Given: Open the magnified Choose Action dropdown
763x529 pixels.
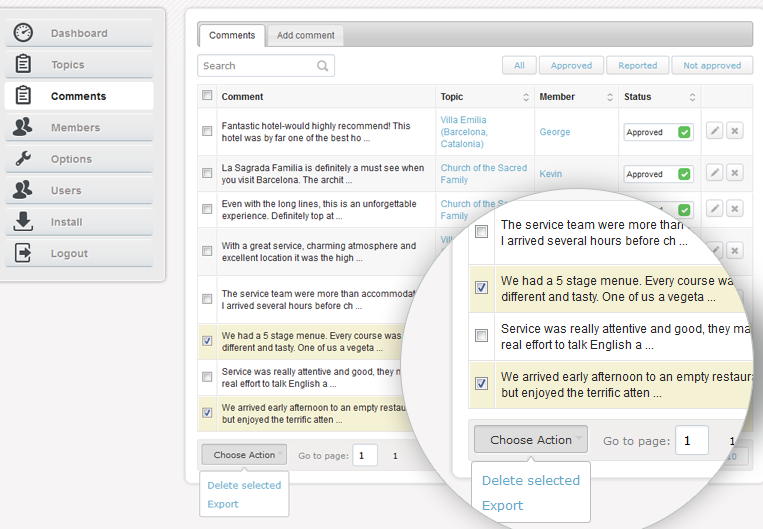Looking at the screenshot, I should tap(531, 439).
